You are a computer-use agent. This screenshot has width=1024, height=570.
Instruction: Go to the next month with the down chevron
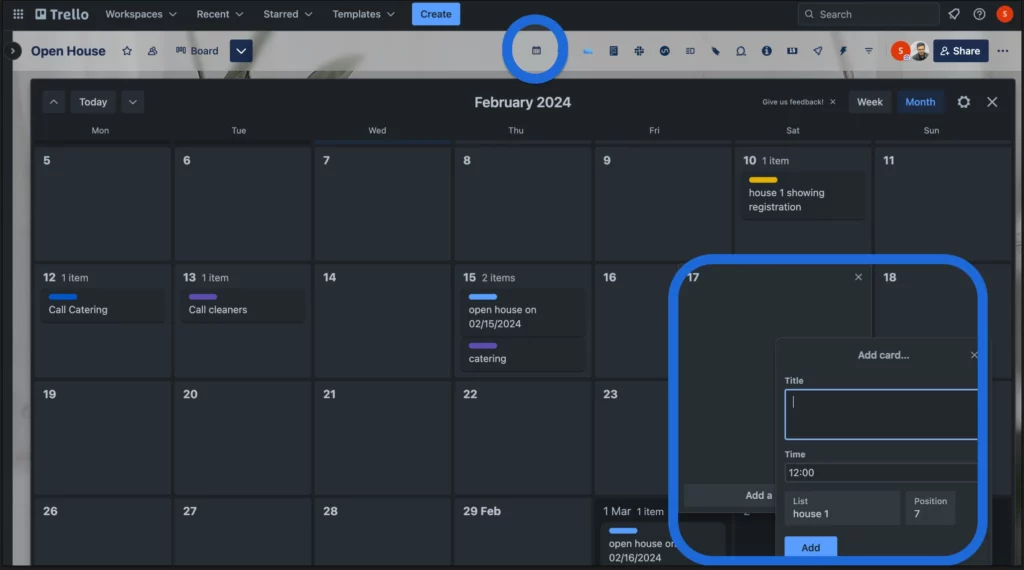133,102
